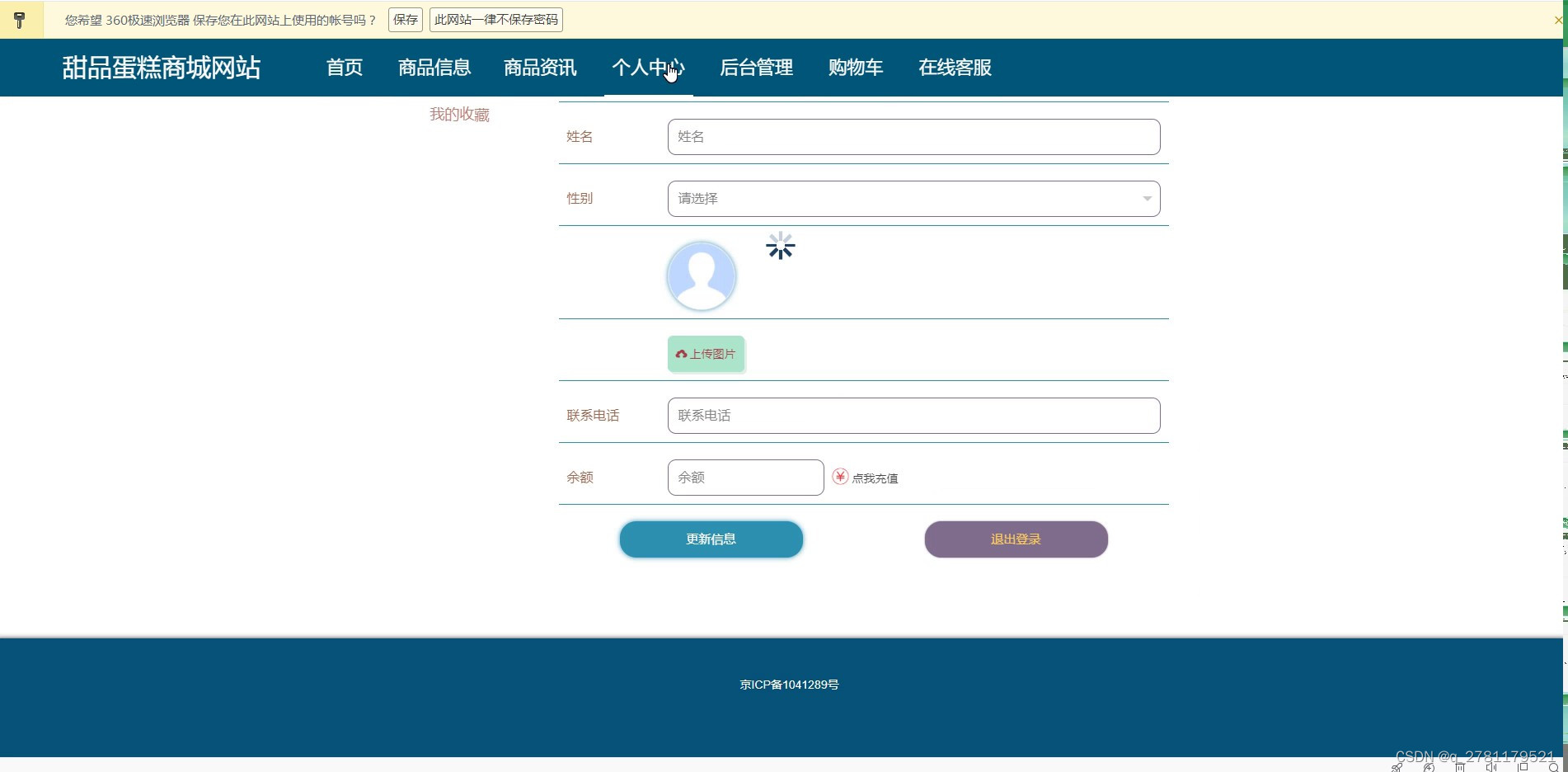Open 在线客服 navigation item

pos(955,68)
